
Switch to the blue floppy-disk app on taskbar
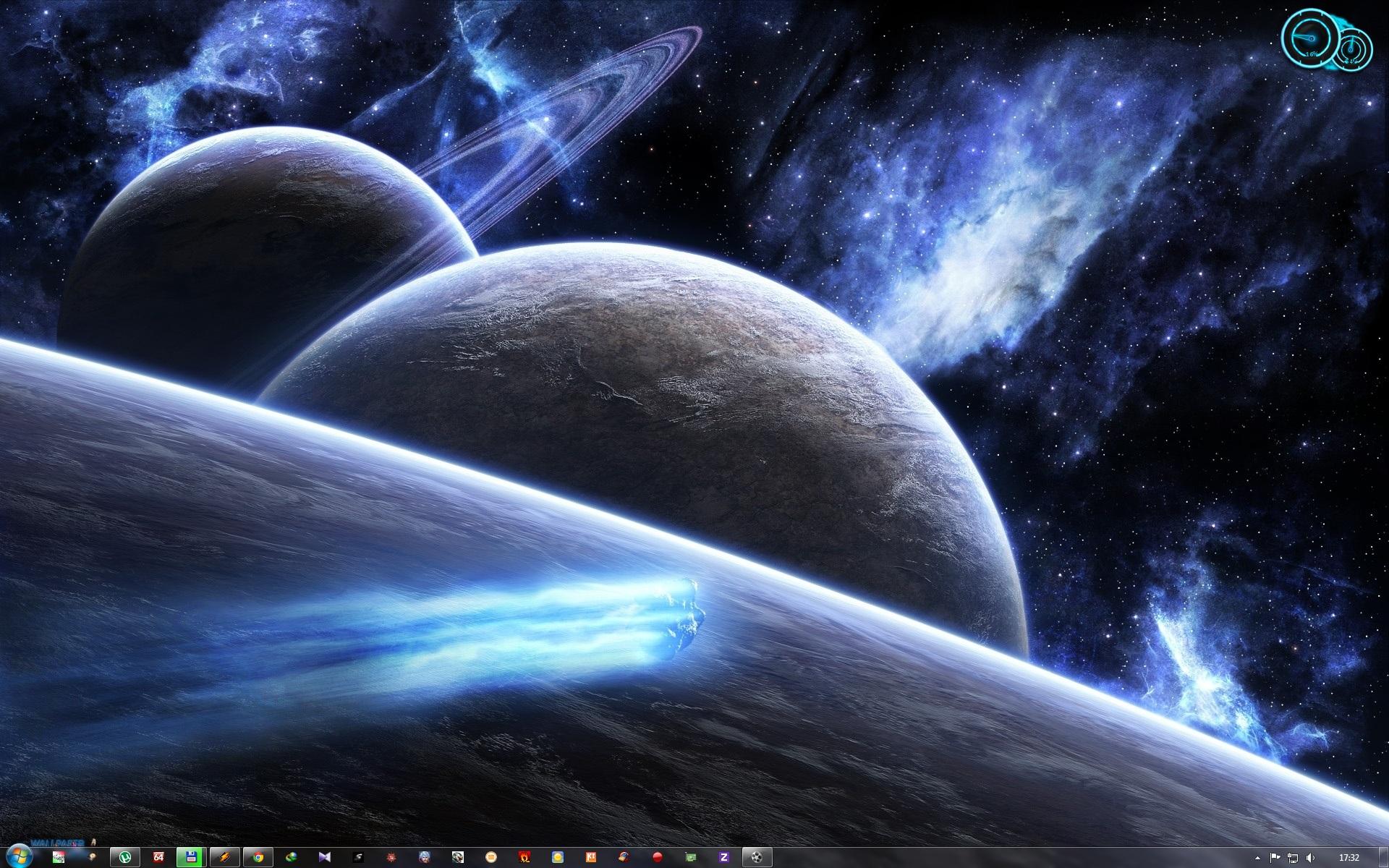[x=192, y=858]
